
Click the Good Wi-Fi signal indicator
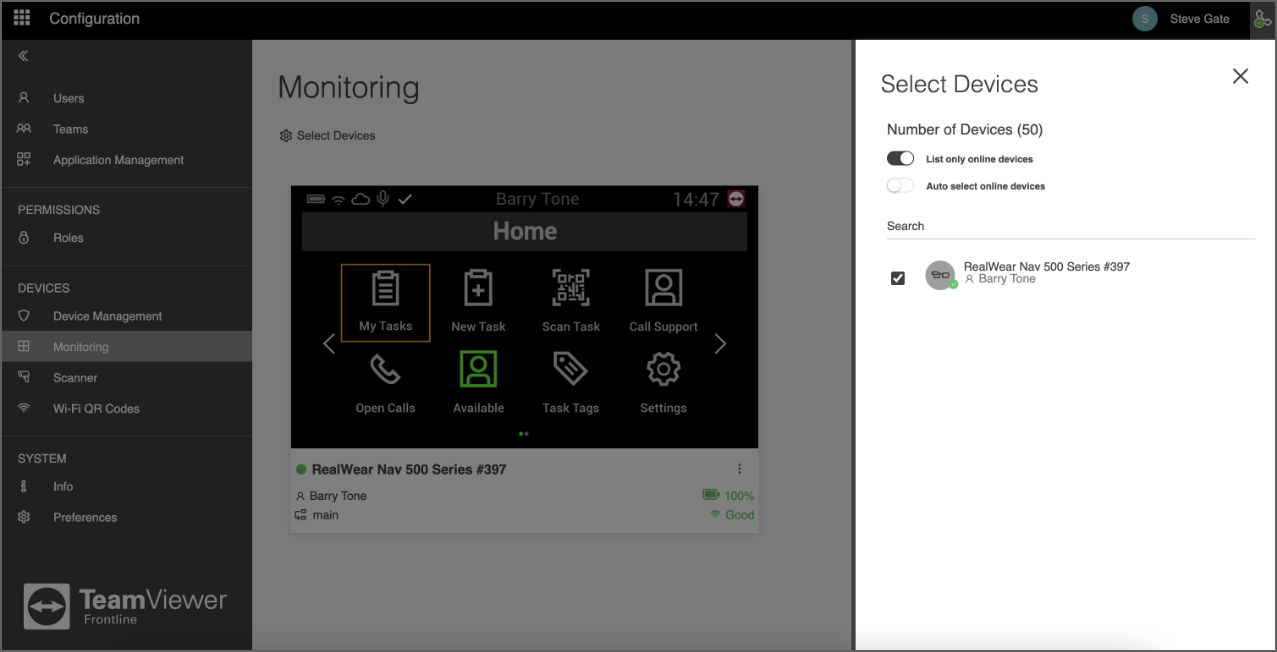point(732,515)
